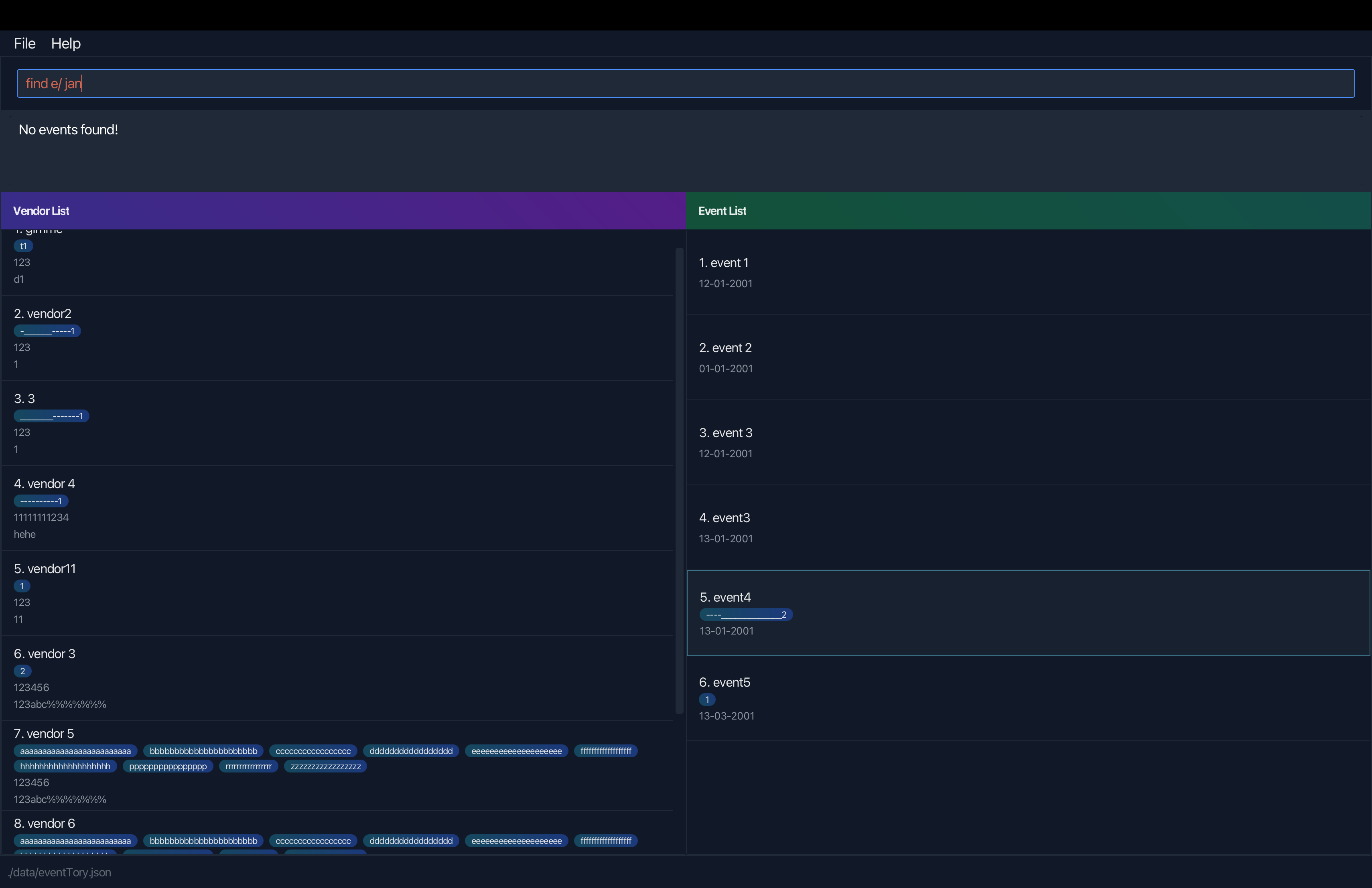1372x888 pixels.
Task: Click vendor 4 phone 11111111234
Action: pos(41,517)
